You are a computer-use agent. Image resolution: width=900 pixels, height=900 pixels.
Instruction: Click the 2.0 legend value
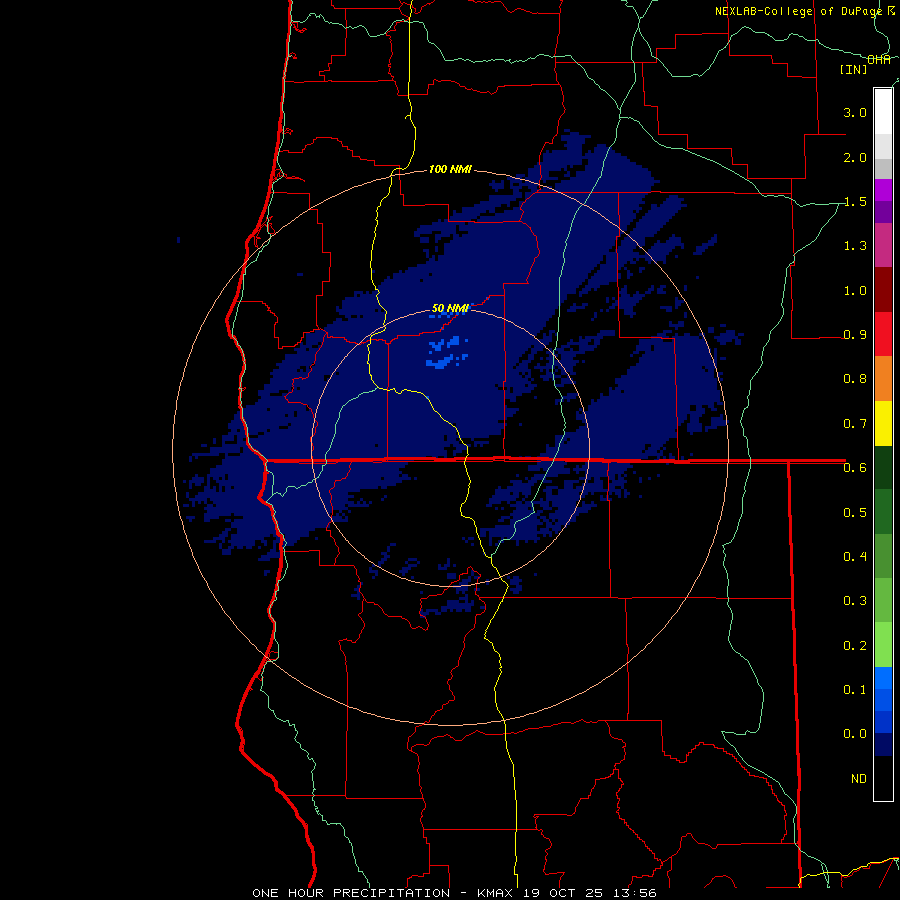(x=855, y=157)
